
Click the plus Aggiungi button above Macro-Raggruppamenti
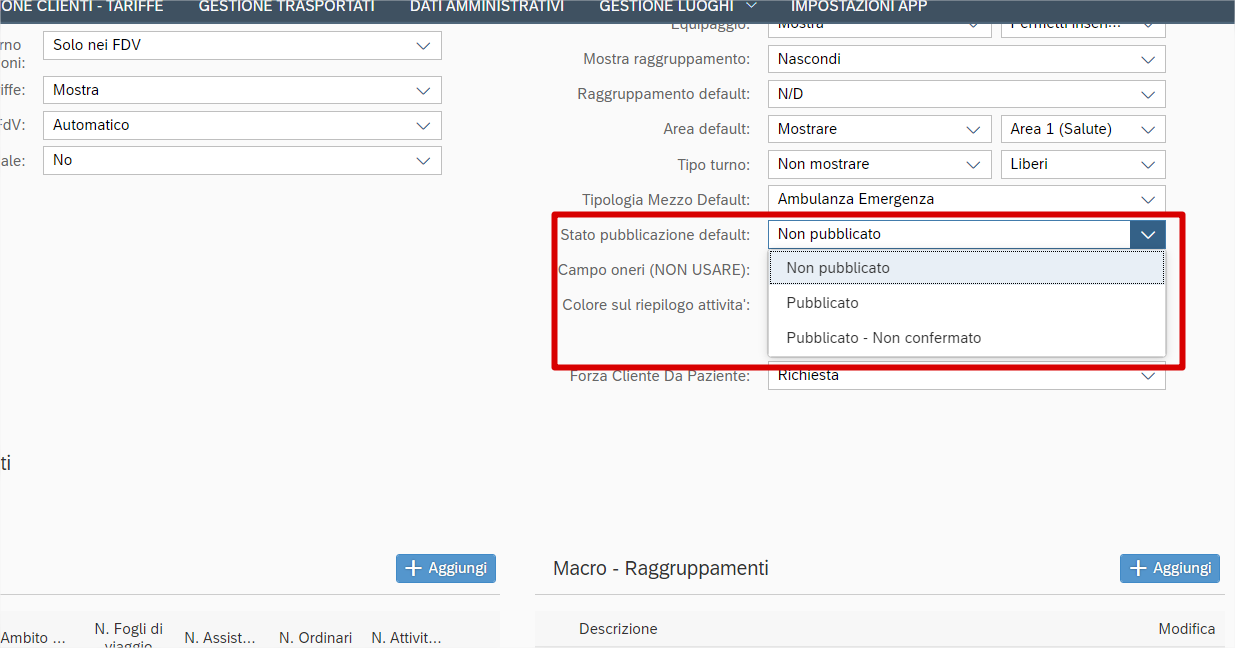pos(1169,568)
